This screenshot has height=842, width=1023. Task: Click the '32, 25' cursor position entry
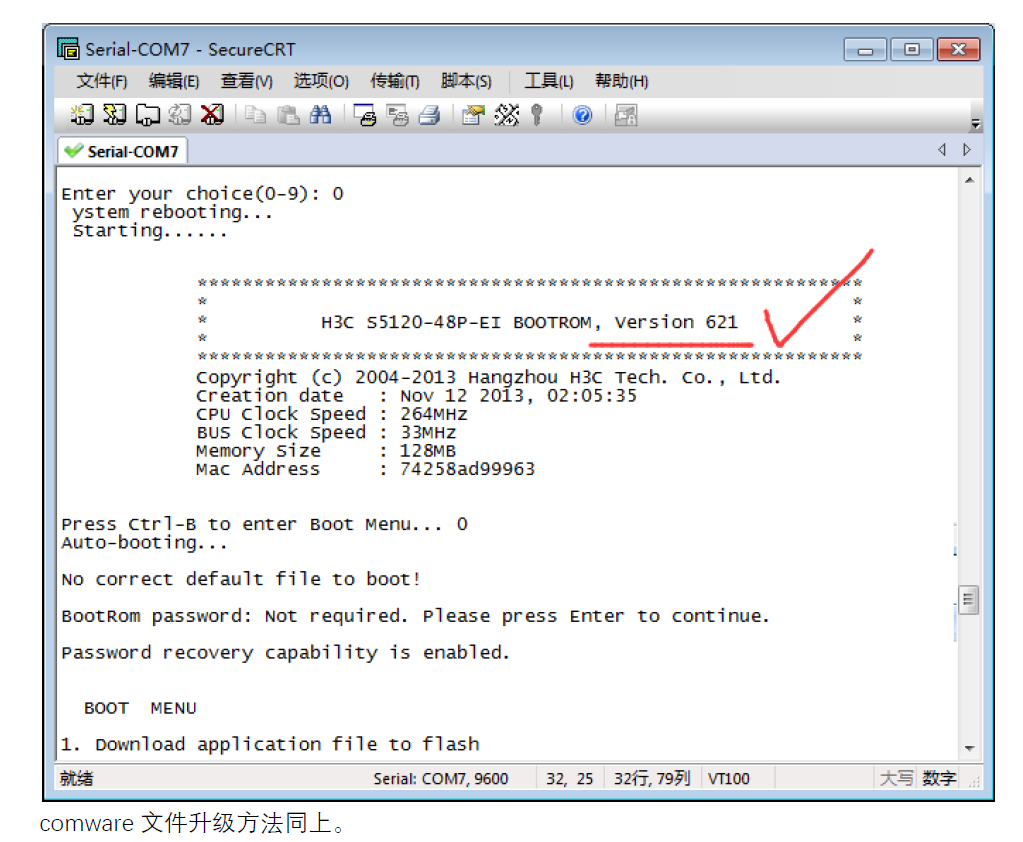(570, 778)
